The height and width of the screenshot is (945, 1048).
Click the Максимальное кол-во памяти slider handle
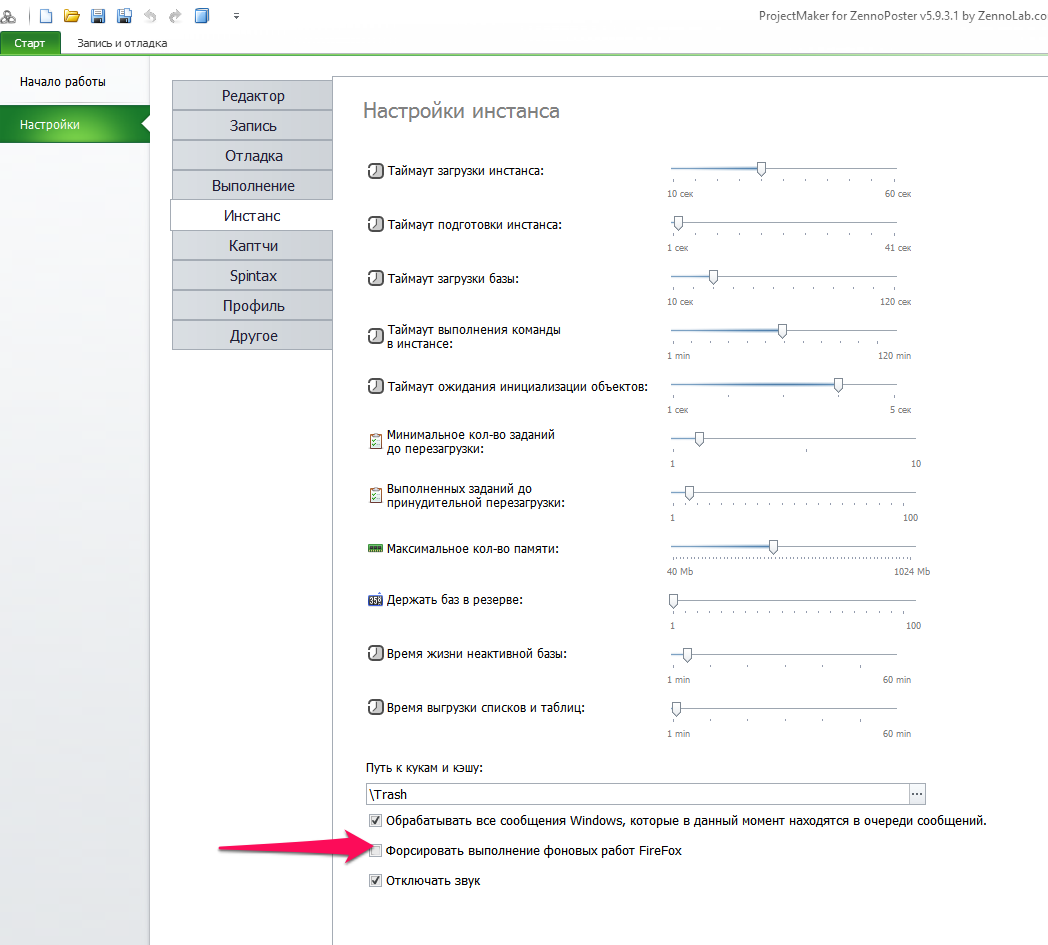[x=773, y=547]
